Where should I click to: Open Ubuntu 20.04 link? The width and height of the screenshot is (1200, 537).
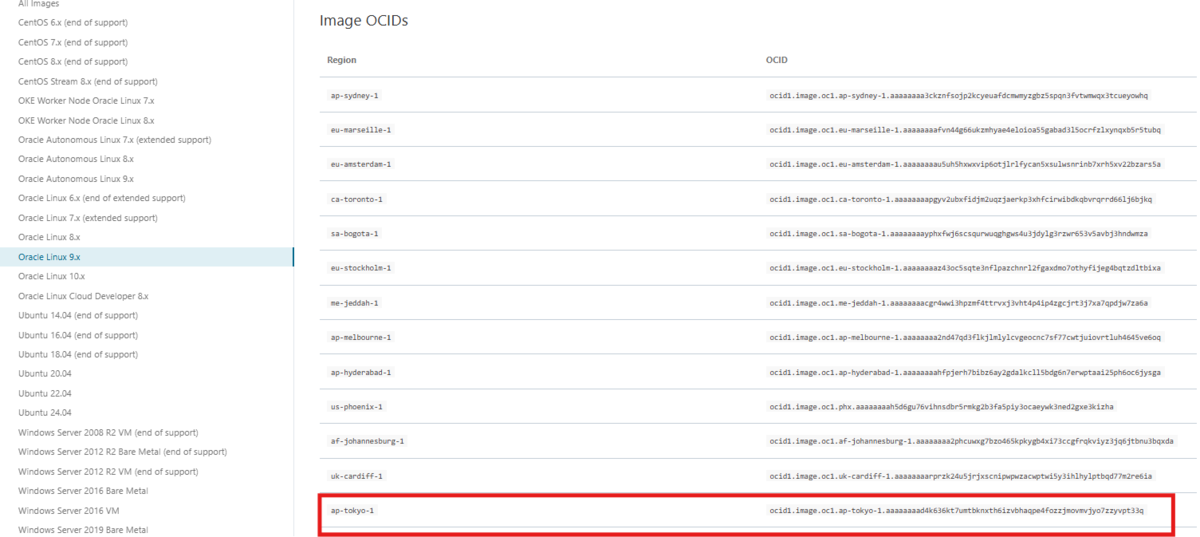(x=45, y=374)
